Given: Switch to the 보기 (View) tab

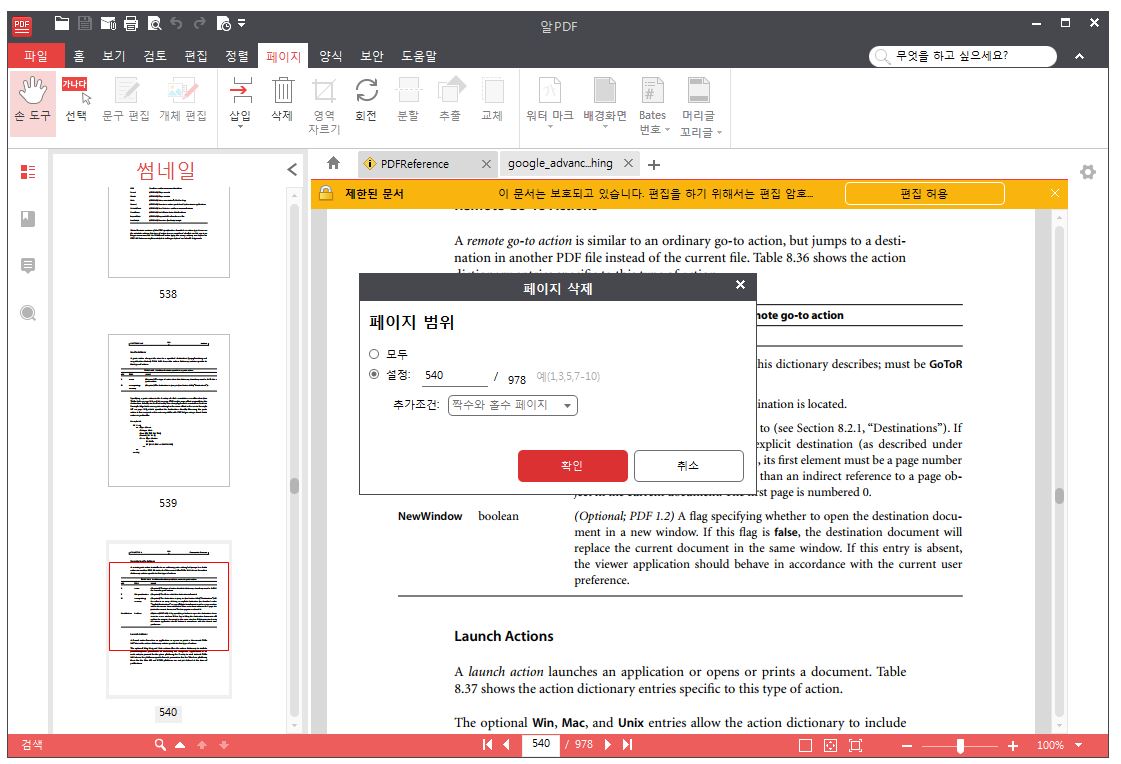Looking at the screenshot, I should coord(114,56).
